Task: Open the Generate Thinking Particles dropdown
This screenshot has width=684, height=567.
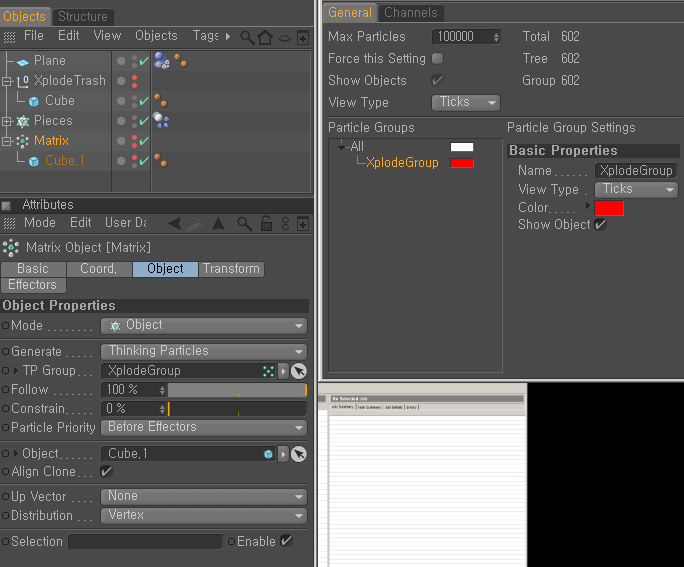Action: 204,352
